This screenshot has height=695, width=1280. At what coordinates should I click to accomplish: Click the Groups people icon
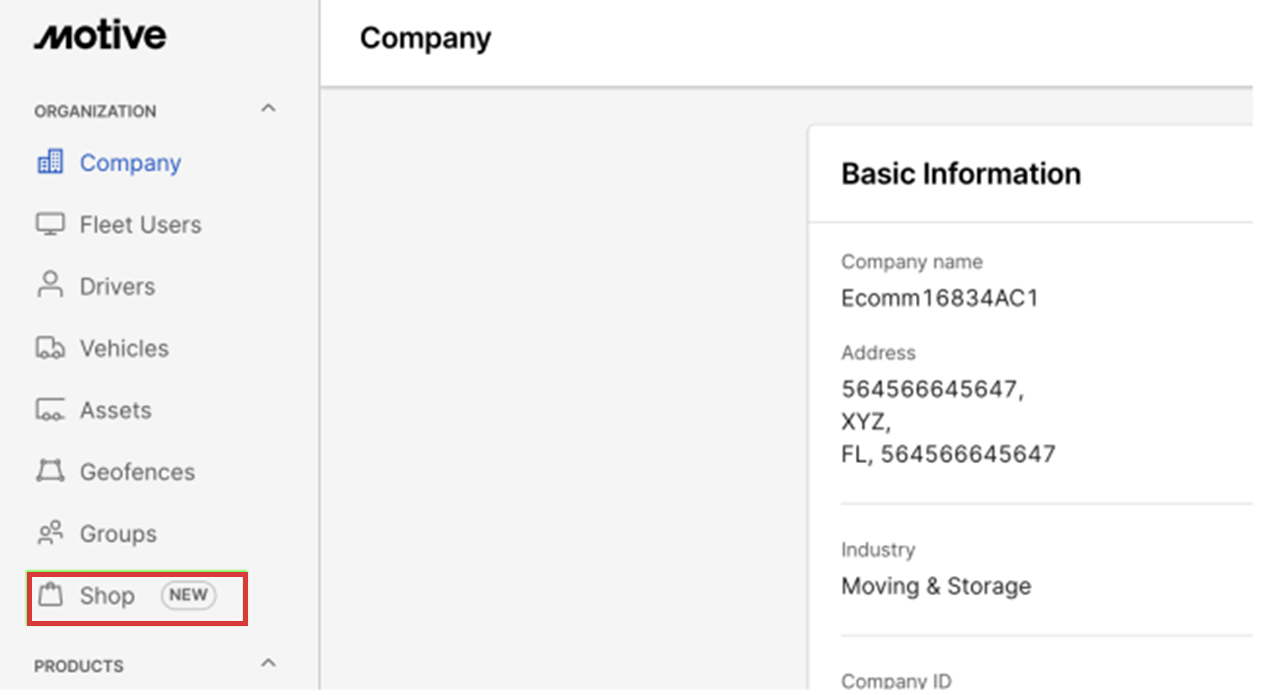coord(50,533)
